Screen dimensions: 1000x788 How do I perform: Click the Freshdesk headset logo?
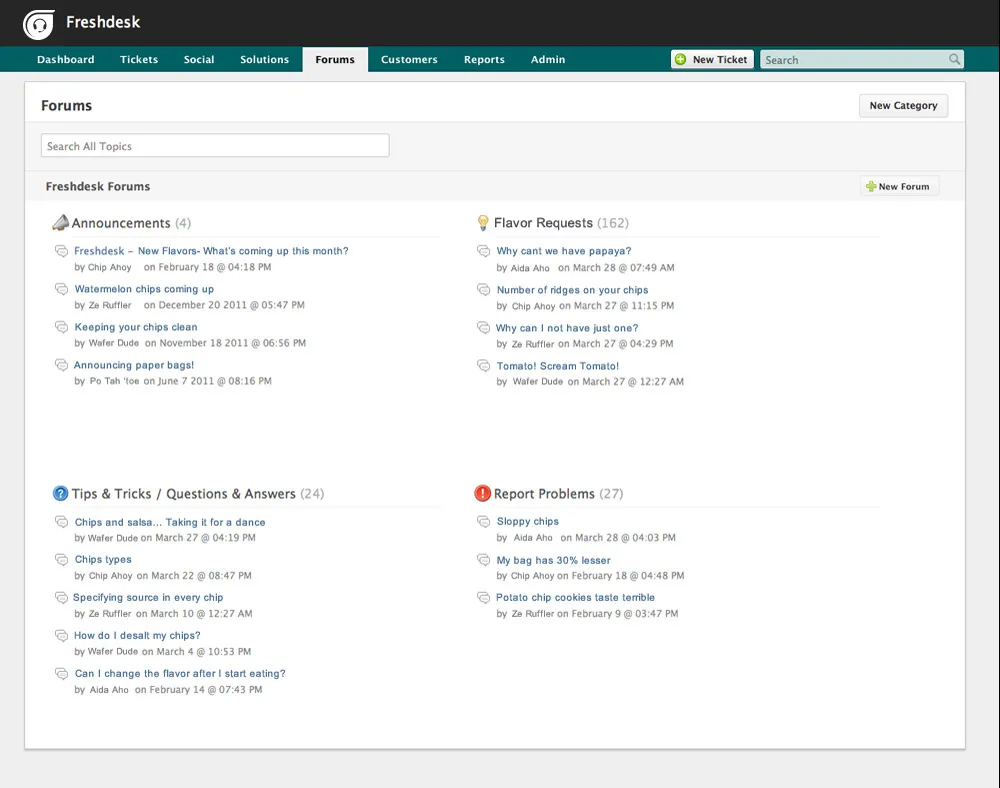(x=39, y=22)
